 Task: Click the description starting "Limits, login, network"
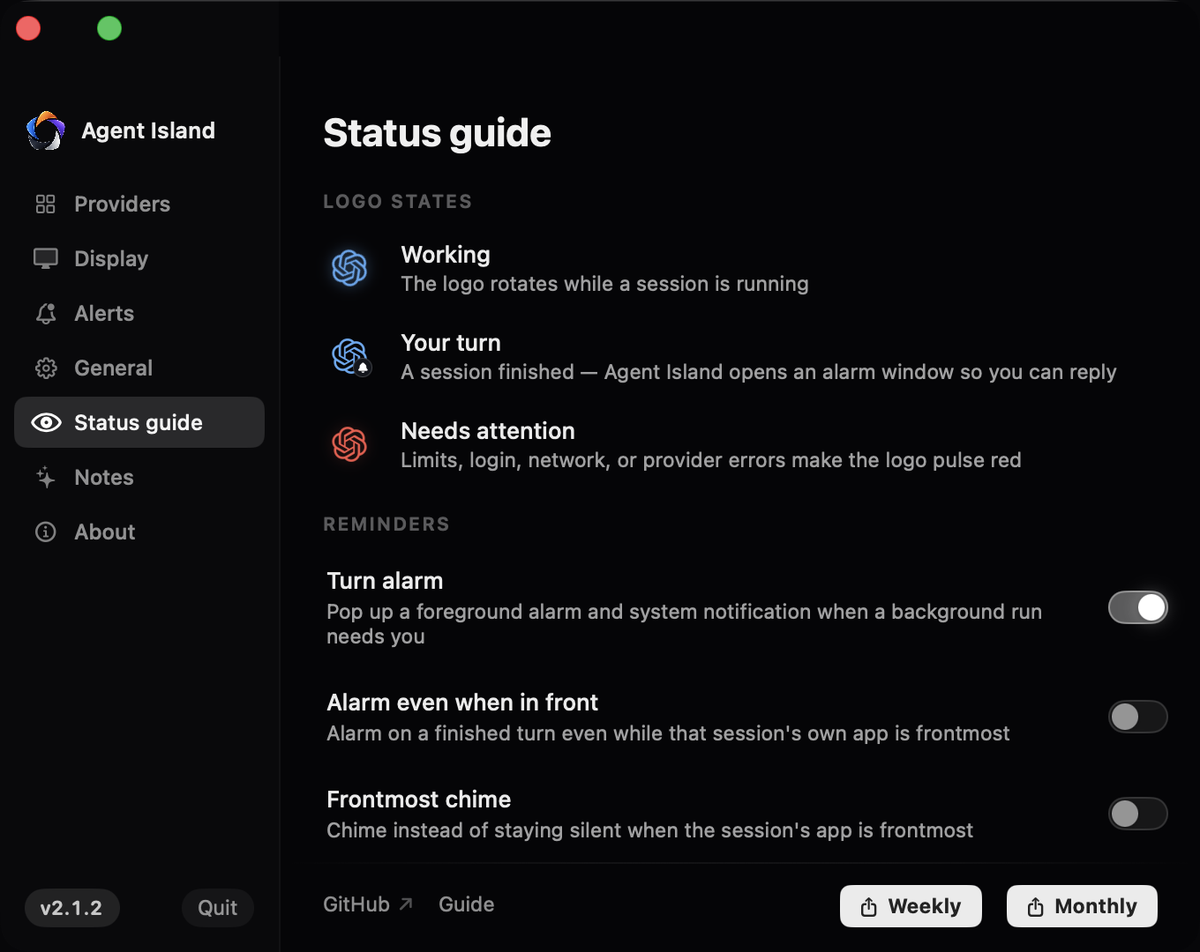point(711,461)
